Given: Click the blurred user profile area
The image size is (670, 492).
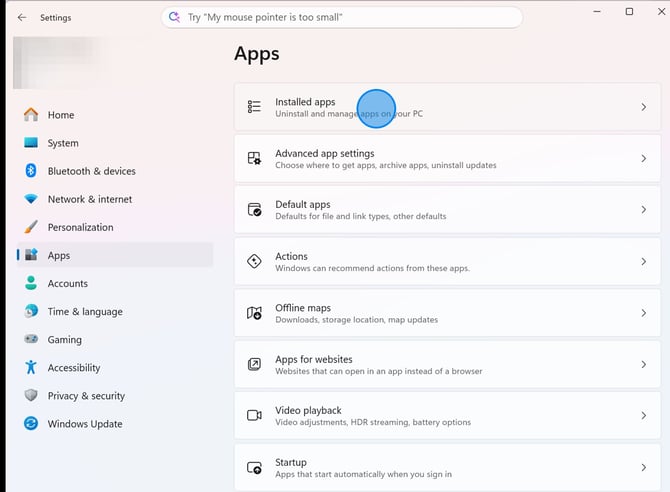Looking at the screenshot, I should click(60, 62).
